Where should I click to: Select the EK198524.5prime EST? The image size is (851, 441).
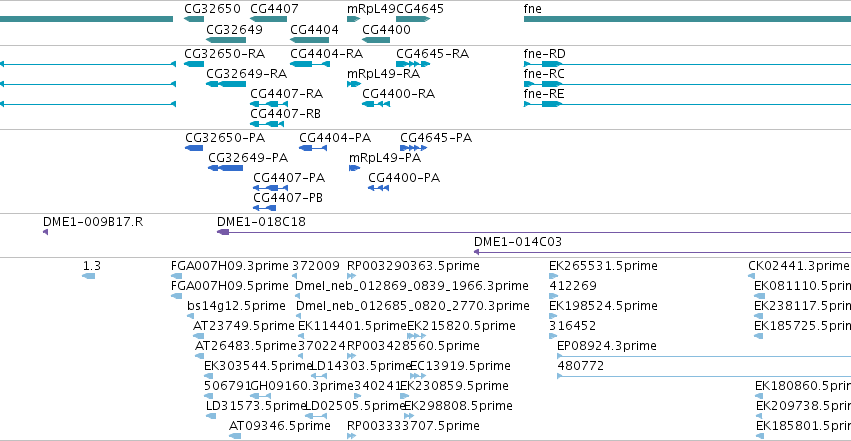[x=554, y=316]
